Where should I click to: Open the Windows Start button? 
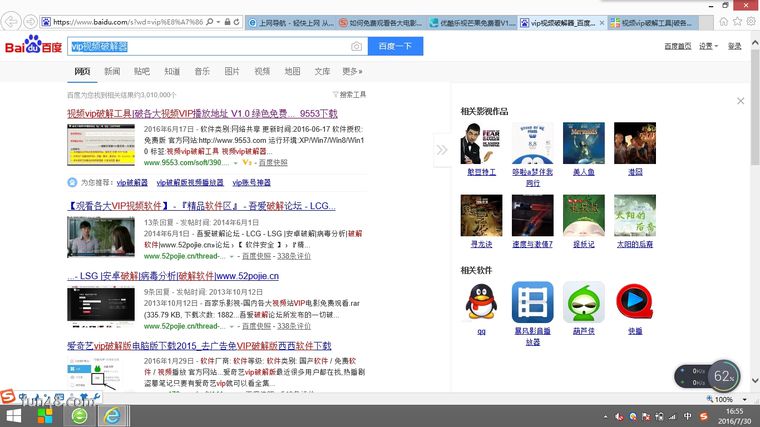click(14, 416)
